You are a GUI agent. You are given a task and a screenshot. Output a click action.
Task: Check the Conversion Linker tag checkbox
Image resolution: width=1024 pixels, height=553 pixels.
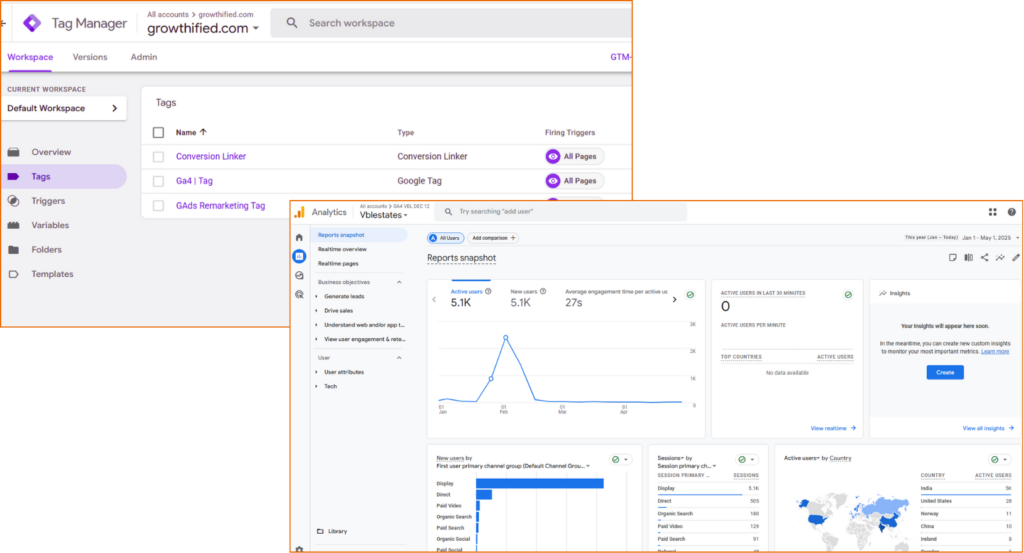coord(158,157)
